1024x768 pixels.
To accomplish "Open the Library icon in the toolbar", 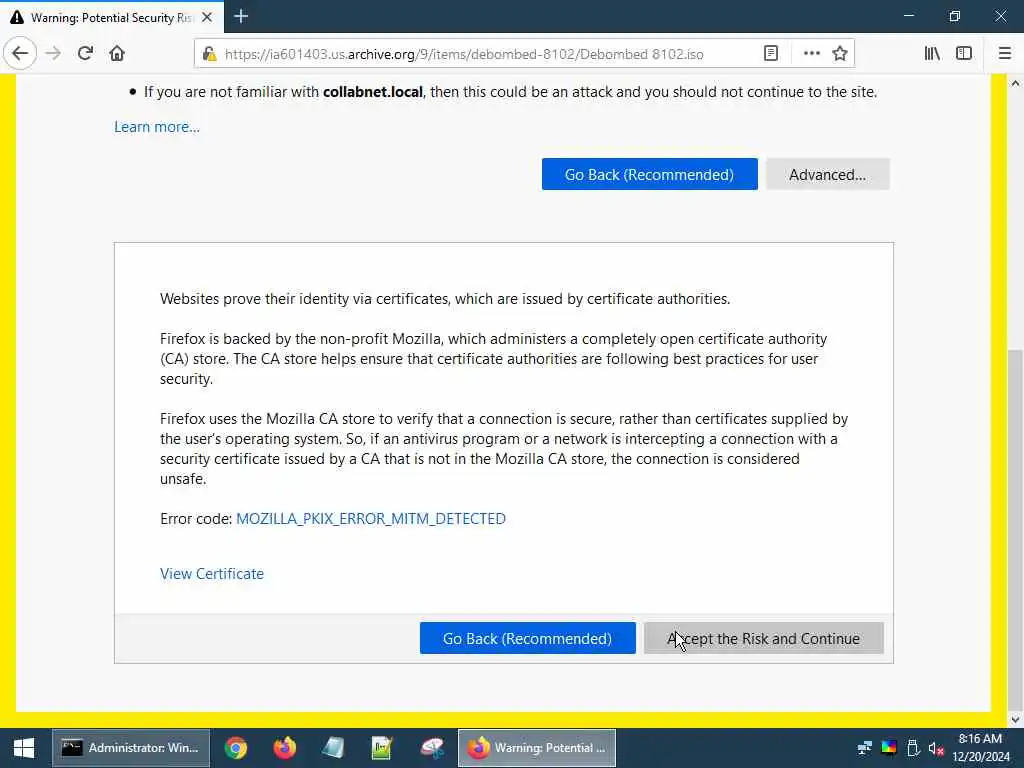I will point(932,54).
